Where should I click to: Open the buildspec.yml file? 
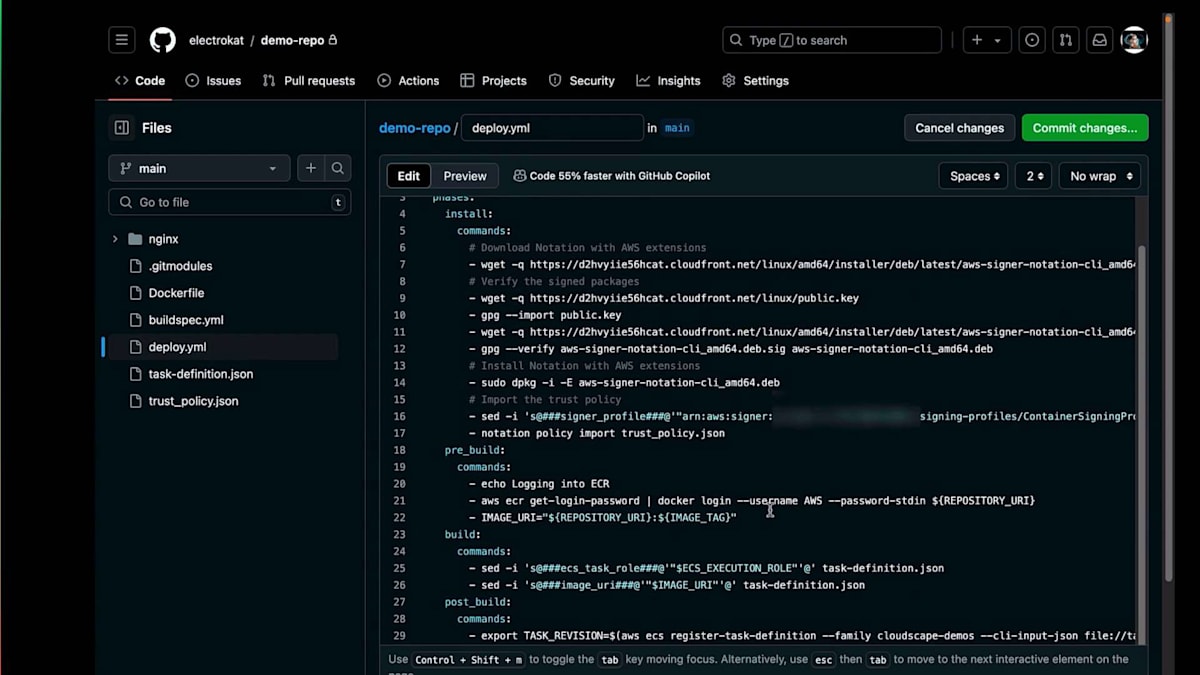(x=186, y=320)
